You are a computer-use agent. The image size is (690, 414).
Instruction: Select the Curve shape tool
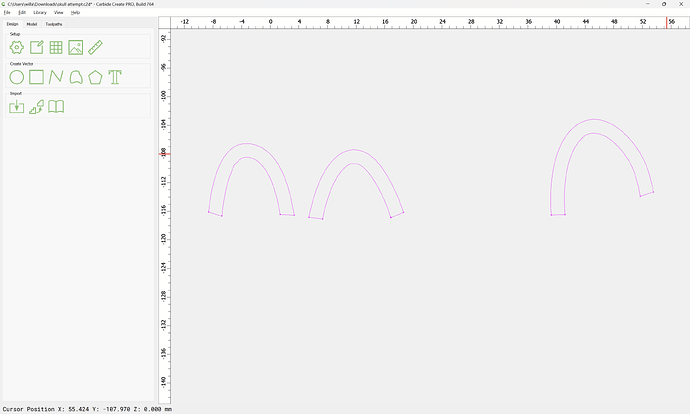tap(76, 77)
